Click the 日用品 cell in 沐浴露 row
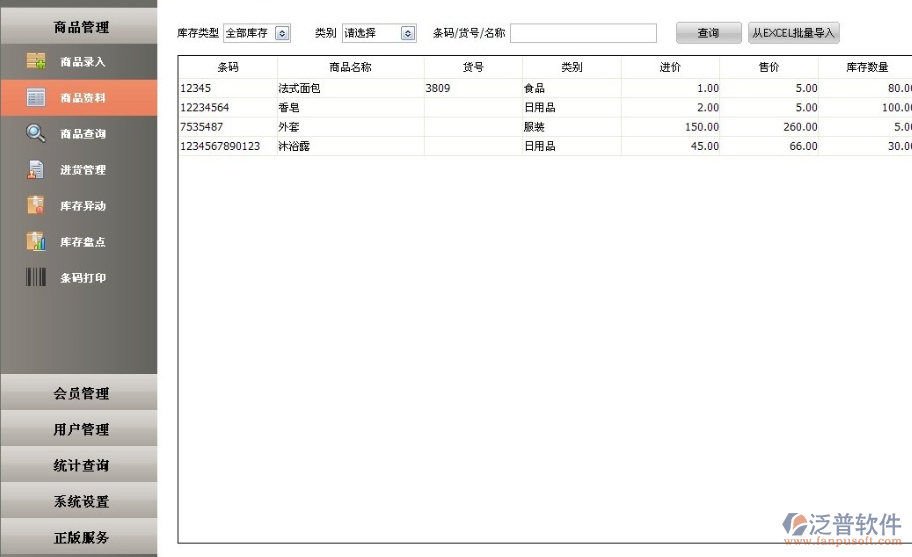Screen dimensions: 912x557 pos(572,145)
